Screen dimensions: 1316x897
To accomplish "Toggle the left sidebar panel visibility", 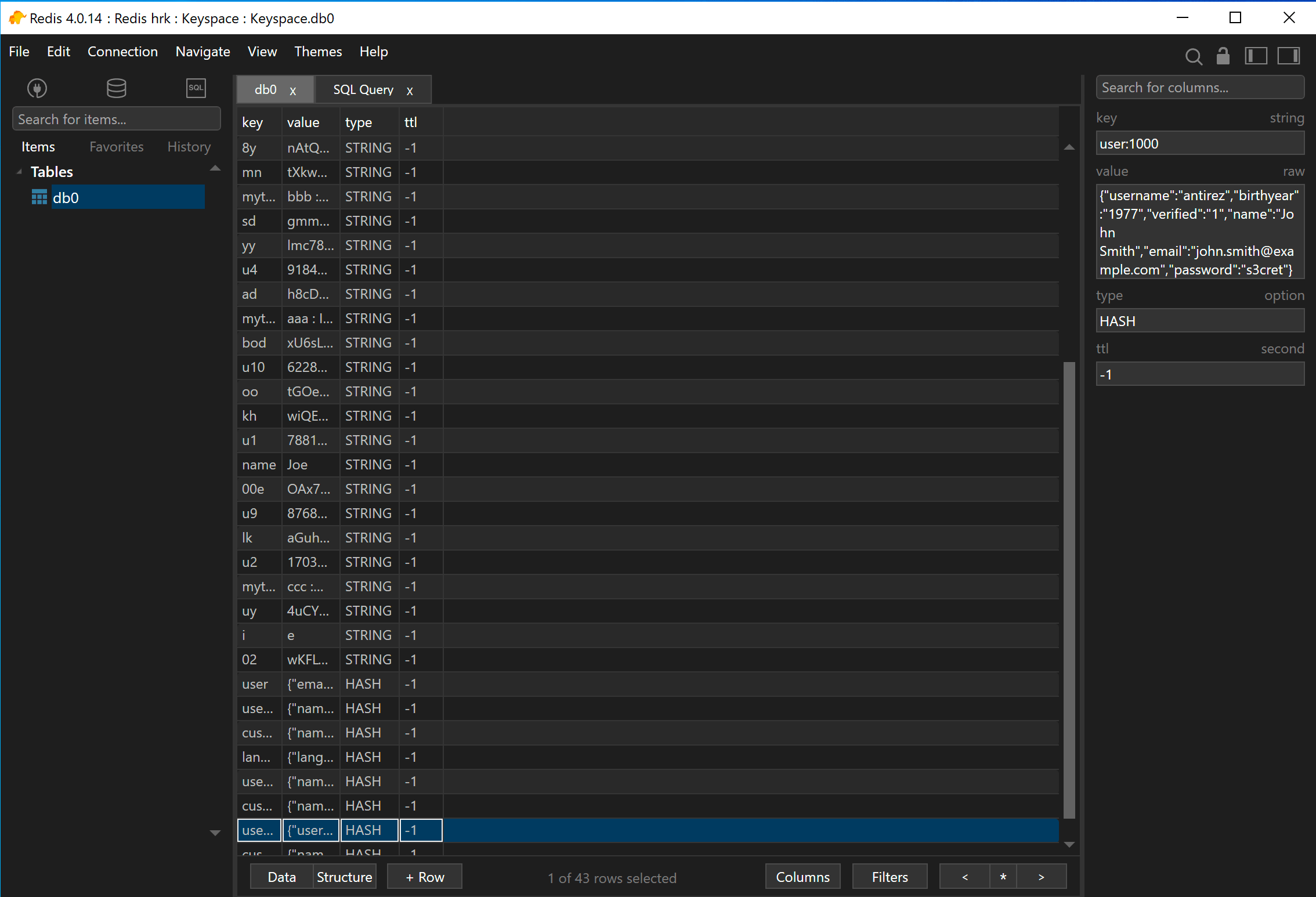I will pyautogui.click(x=1256, y=56).
